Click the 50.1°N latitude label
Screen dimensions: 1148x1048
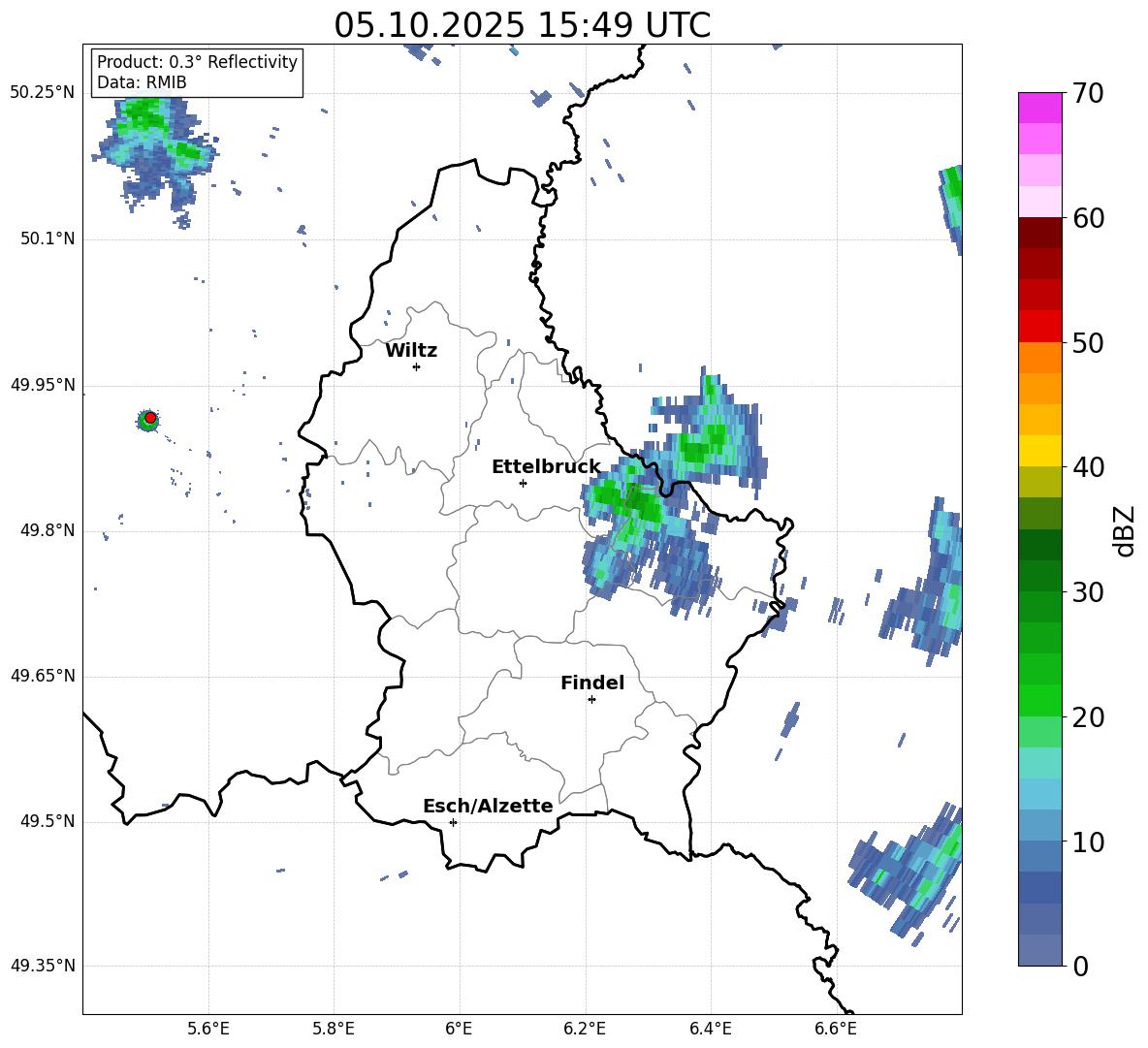(47, 239)
